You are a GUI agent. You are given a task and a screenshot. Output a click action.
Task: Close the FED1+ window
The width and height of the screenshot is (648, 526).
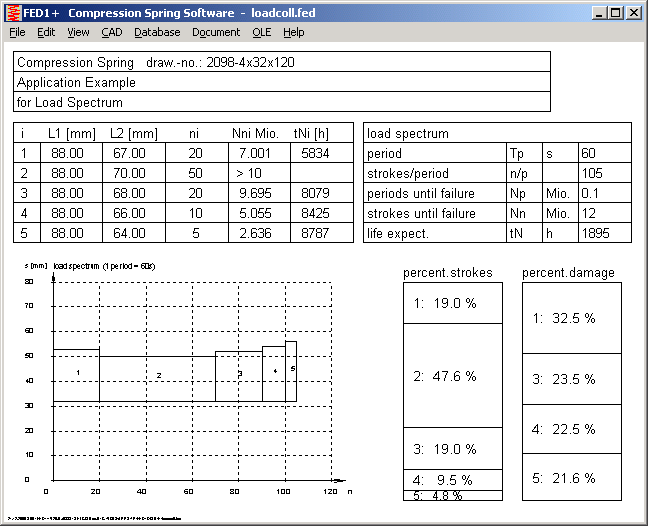point(634,13)
